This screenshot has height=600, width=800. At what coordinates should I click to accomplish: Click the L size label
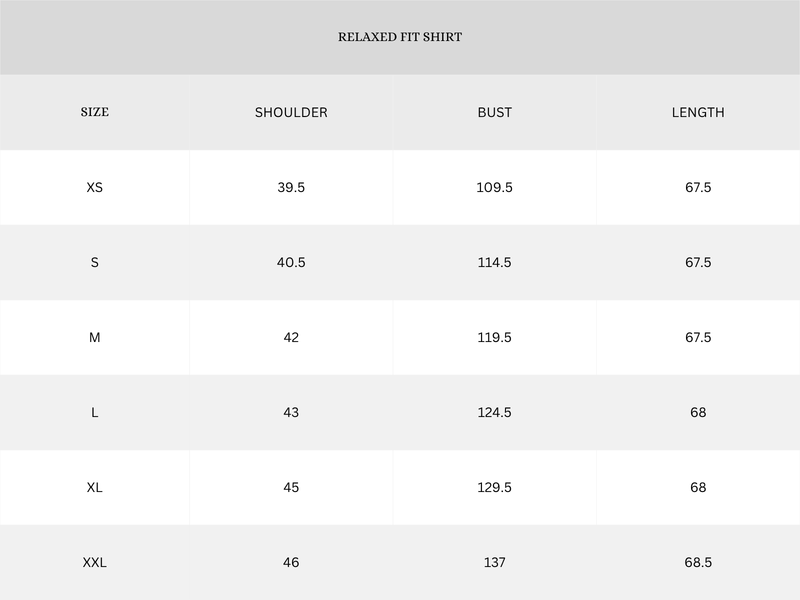click(94, 412)
